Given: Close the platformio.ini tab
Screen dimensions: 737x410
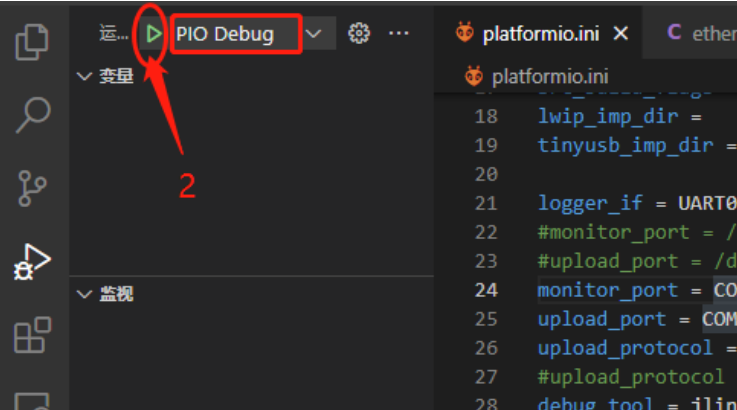Looking at the screenshot, I should (621, 33).
